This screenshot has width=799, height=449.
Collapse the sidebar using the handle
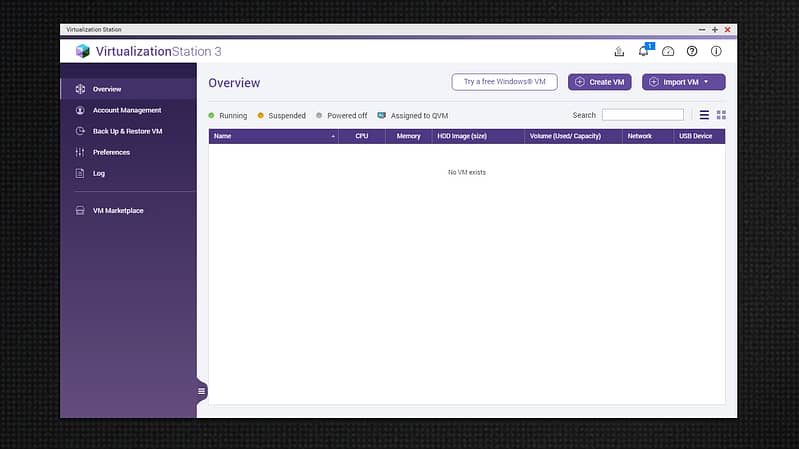(202, 391)
